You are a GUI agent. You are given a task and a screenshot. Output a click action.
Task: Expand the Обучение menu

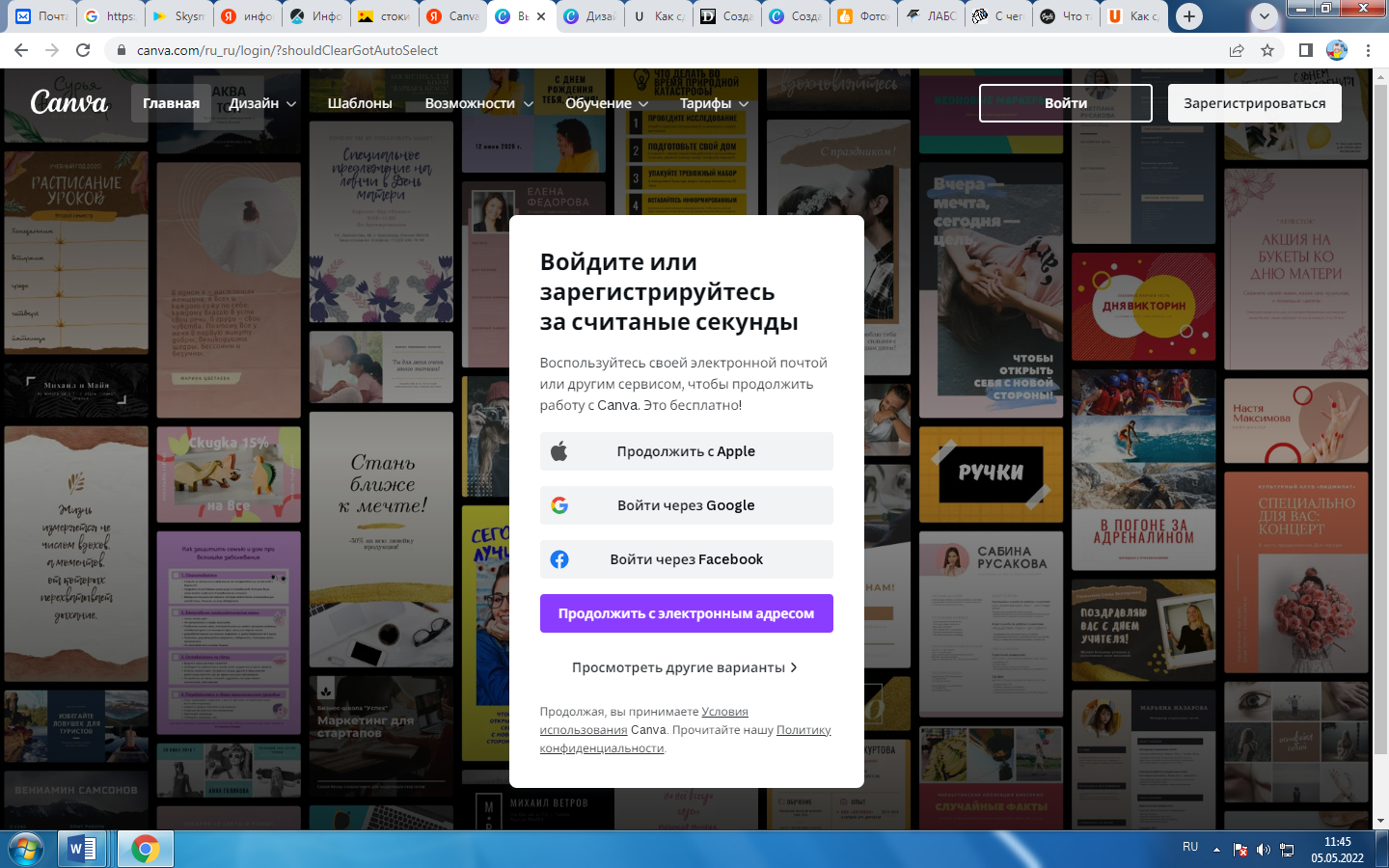tap(607, 103)
